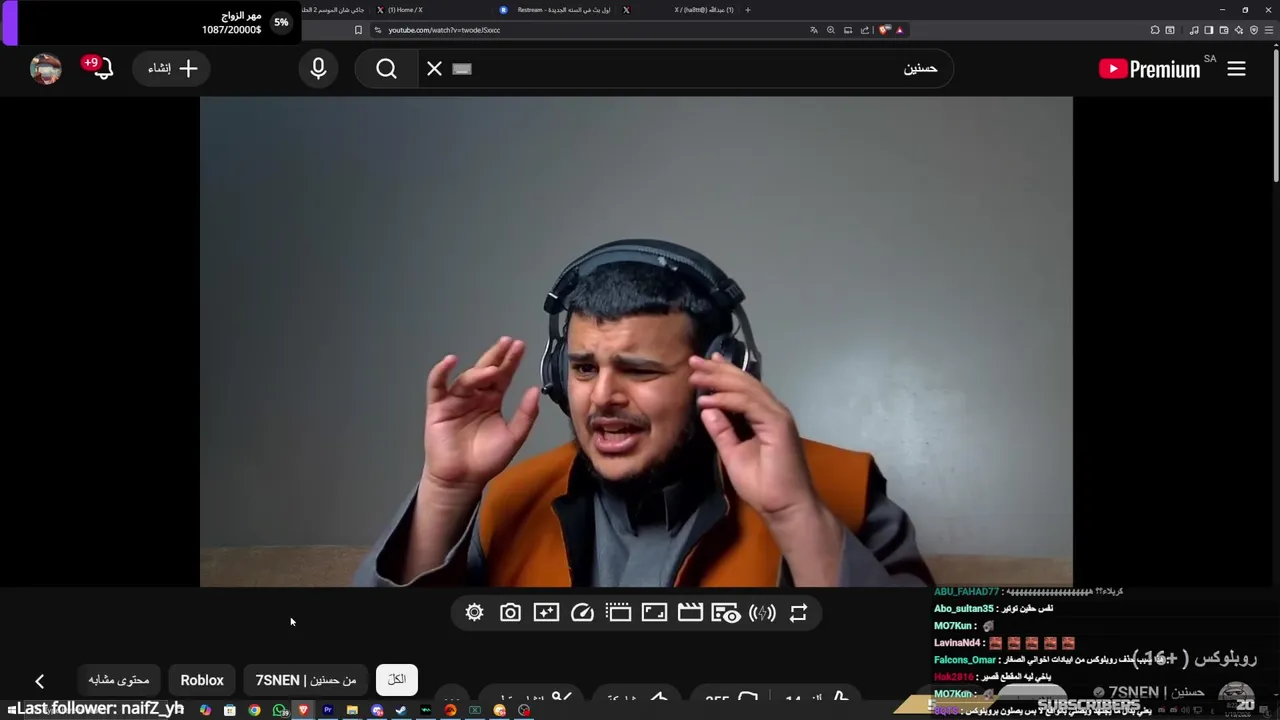Open the Brave Shields lion icon
This screenshot has width=1280, height=720.
pyautogui.click(x=884, y=30)
